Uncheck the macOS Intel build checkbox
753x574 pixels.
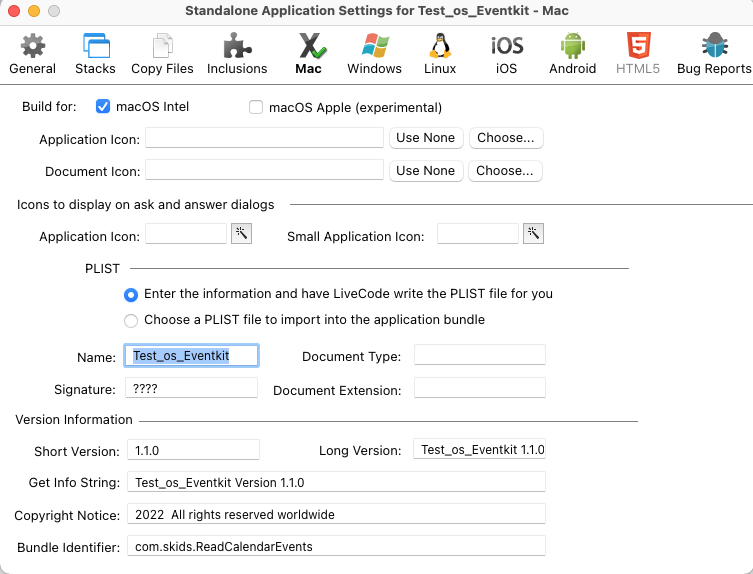103,107
